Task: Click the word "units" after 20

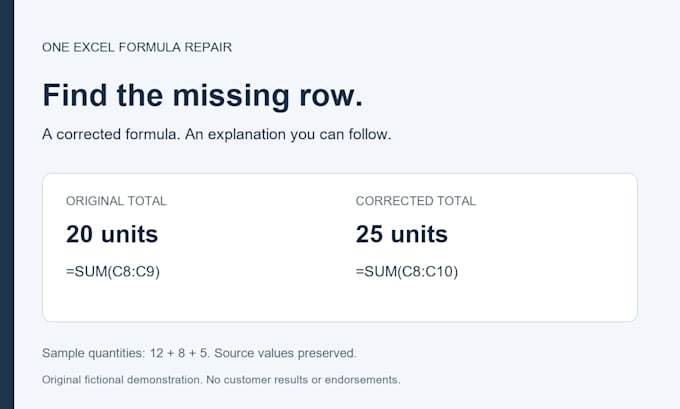Action: [x=129, y=234]
